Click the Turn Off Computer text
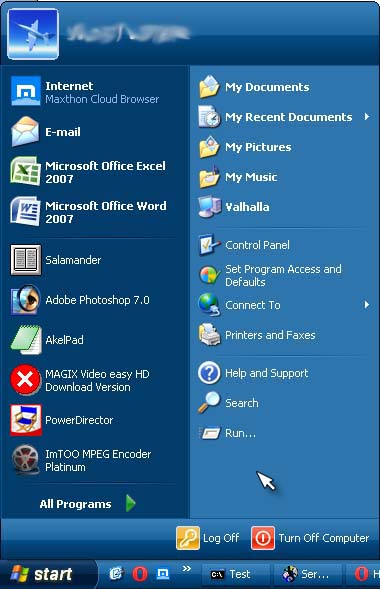This screenshot has height=589, width=380. coord(324,538)
